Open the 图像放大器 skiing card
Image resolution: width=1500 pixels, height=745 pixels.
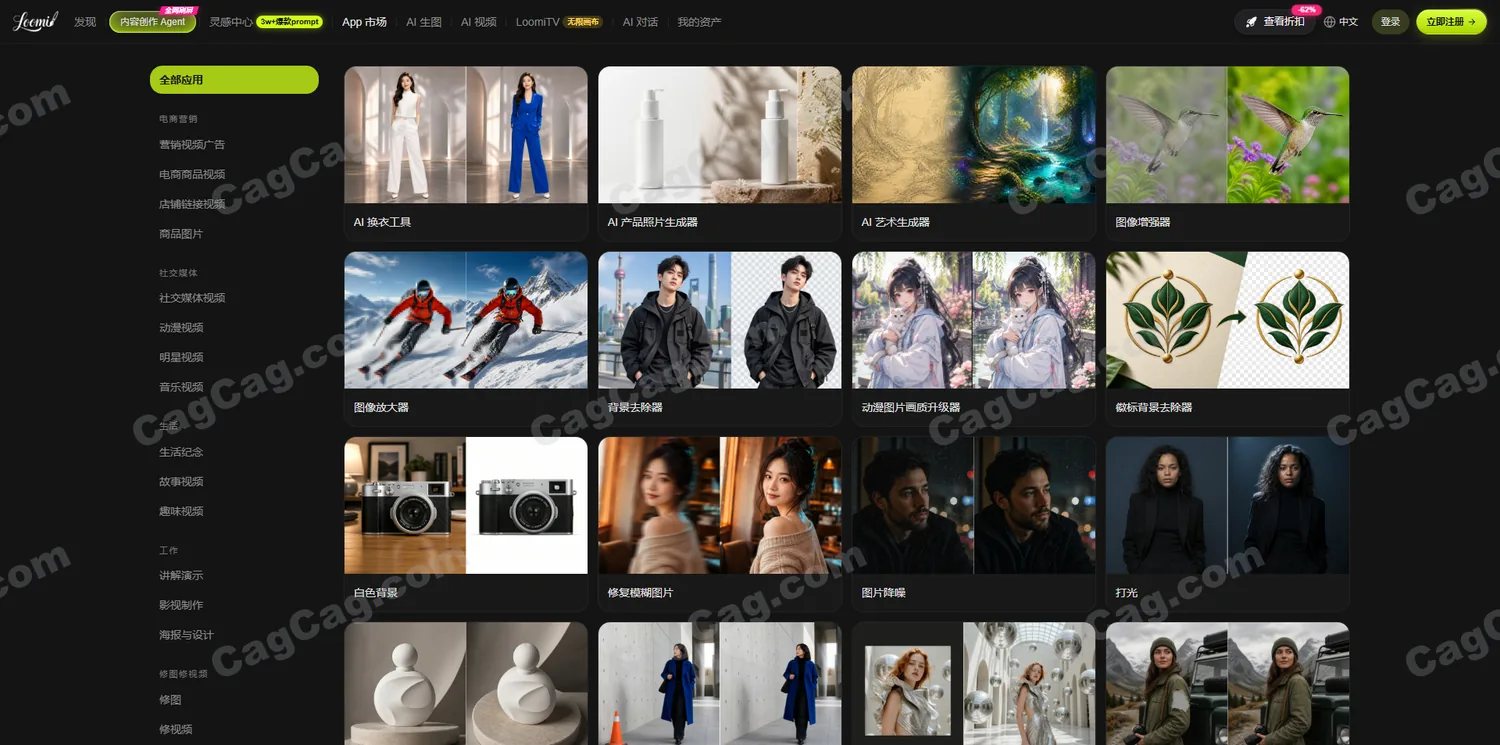(466, 339)
